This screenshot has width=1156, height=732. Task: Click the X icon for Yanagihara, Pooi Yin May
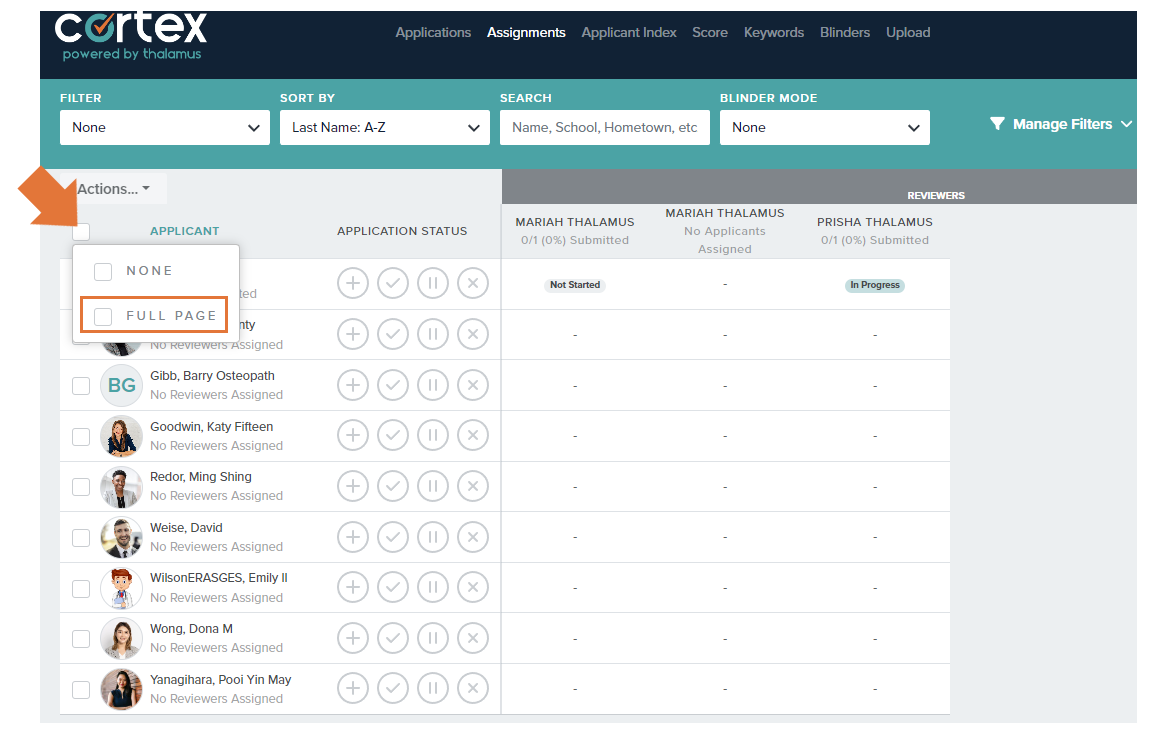click(473, 688)
